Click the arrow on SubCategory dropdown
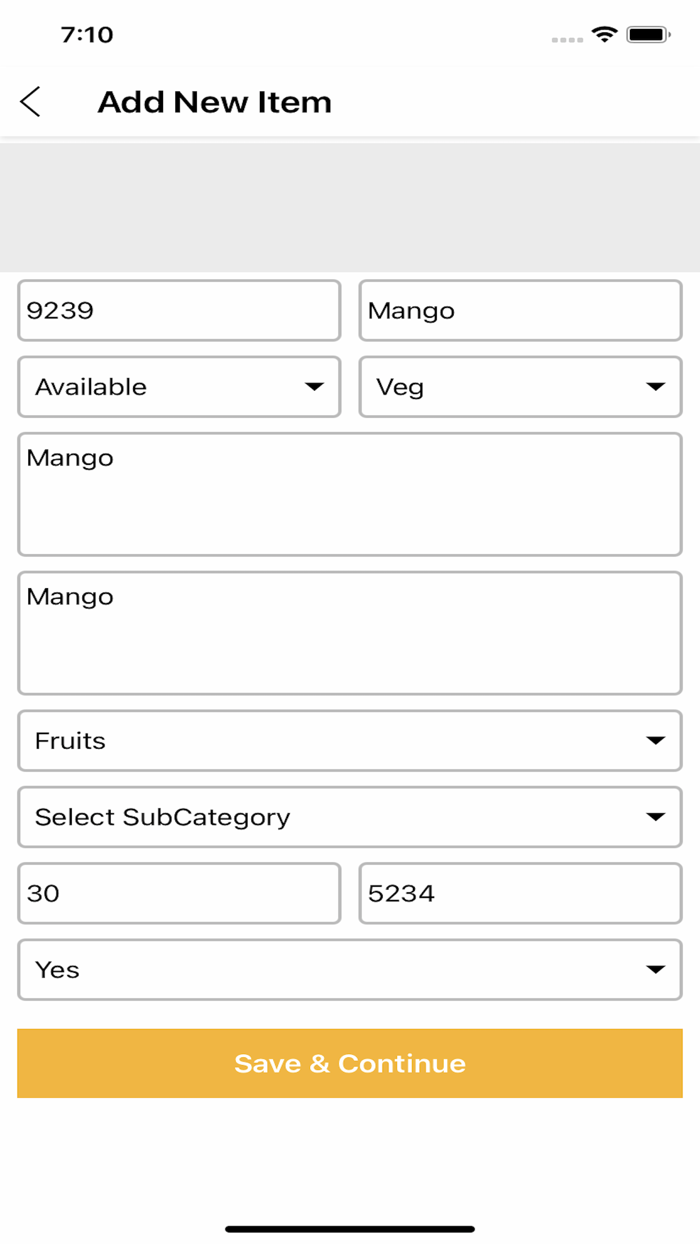This screenshot has height=1244, width=700. pyautogui.click(x=656, y=817)
